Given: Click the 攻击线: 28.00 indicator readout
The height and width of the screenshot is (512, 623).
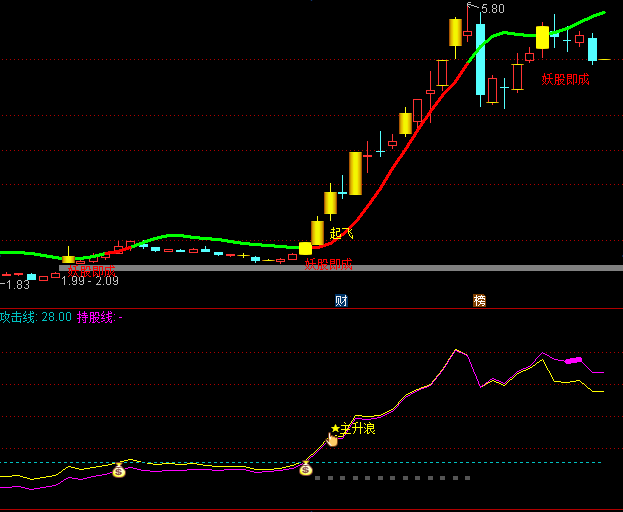Looking at the screenshot, I should [36, 317].
